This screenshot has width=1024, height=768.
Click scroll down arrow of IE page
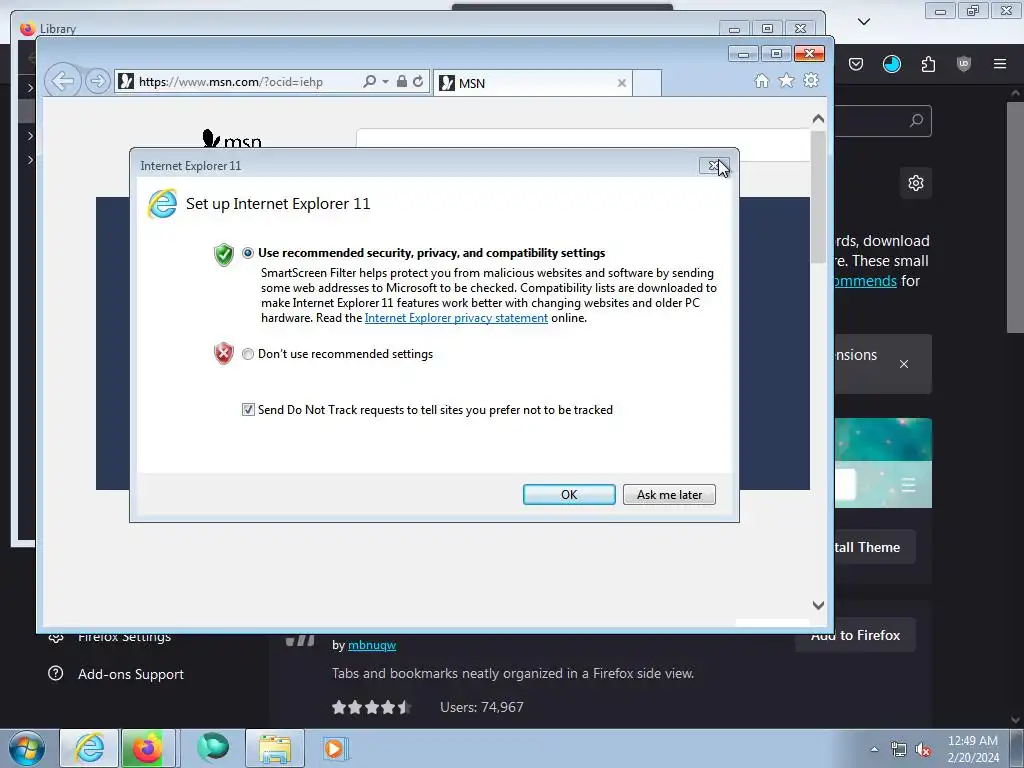[x=818, y=605]
